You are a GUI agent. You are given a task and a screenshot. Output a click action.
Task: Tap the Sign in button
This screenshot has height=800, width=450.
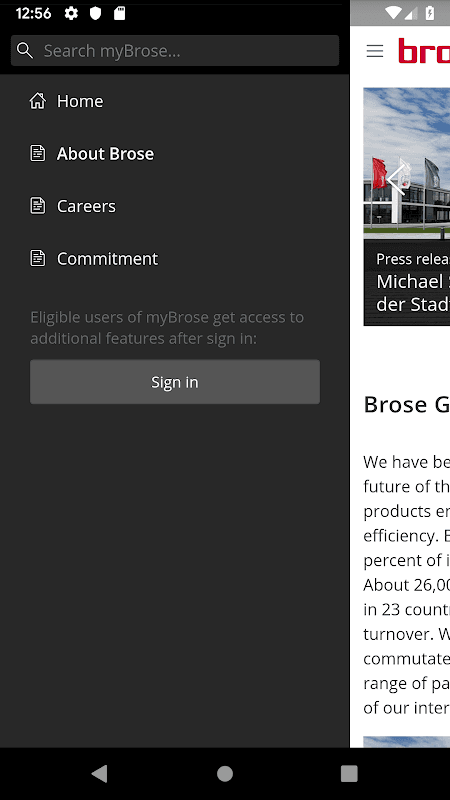[175, 382]
